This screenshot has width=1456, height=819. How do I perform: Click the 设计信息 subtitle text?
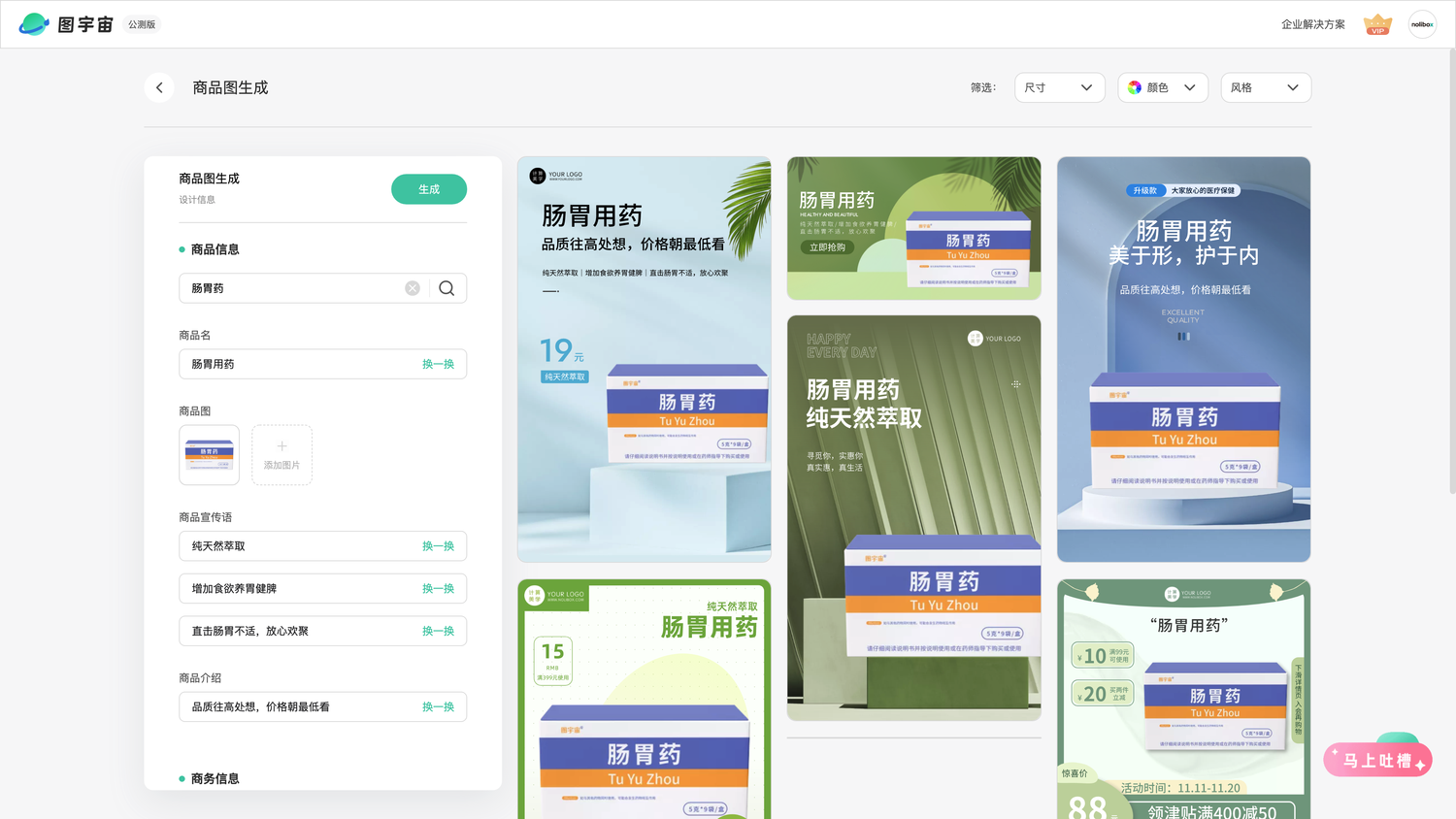pos(197,200)
